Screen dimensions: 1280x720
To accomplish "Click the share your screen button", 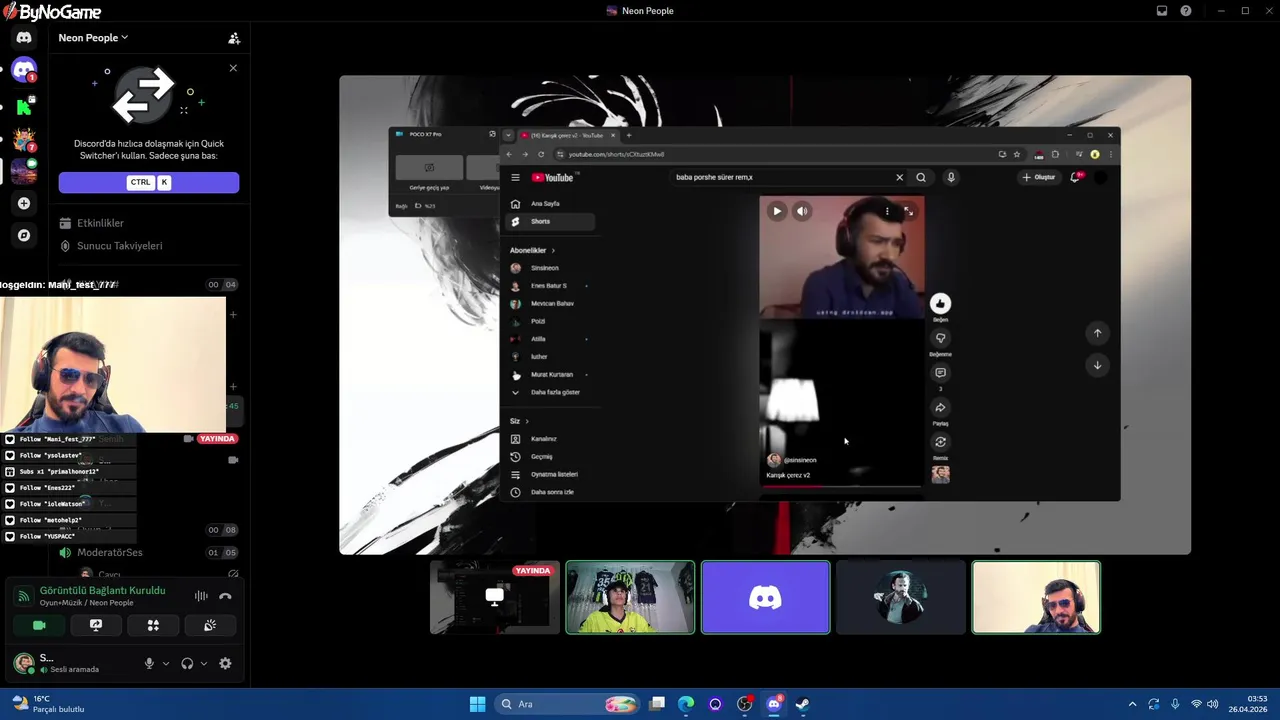I will pos(96,625).
